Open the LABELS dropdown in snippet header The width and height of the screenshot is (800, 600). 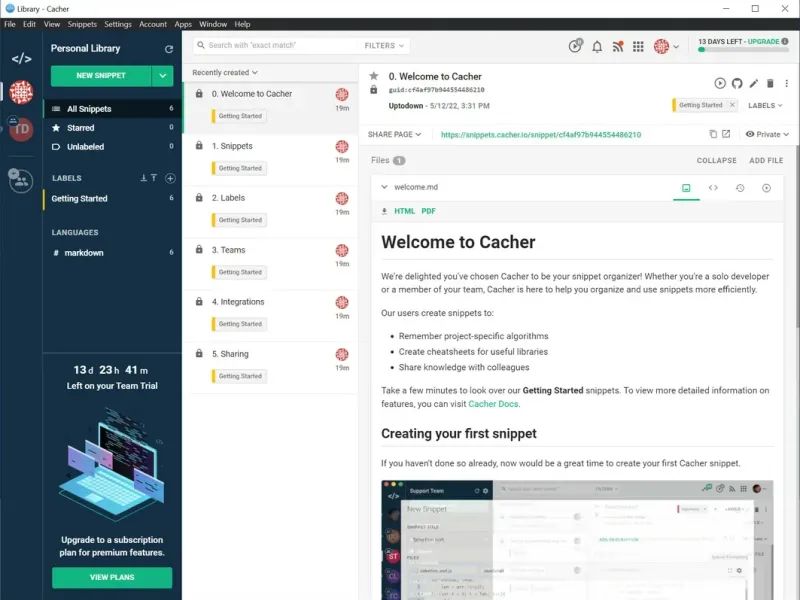[765, 105]
